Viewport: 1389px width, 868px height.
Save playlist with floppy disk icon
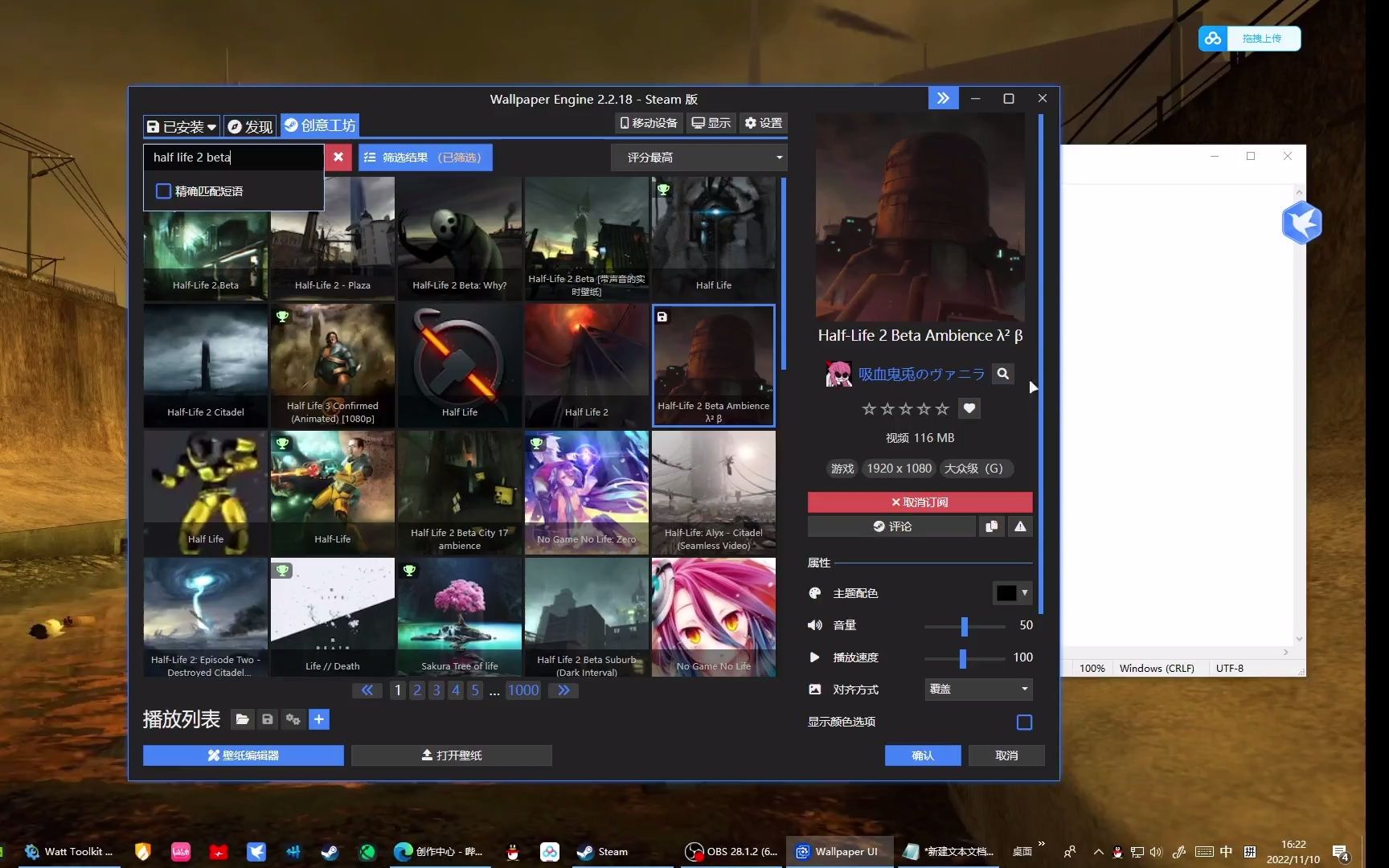268,719
